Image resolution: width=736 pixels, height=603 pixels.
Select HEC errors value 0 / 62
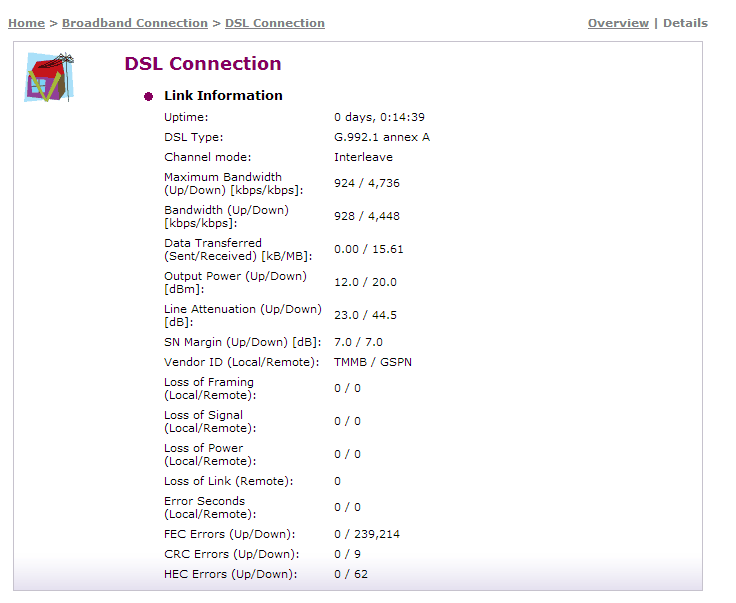[x=351, y=574]
